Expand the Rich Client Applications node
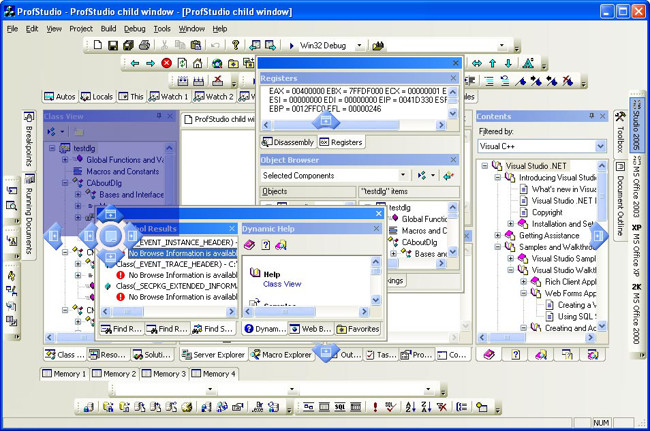Image resolution: width=650 pixels, height=431 pixels. 523,282
